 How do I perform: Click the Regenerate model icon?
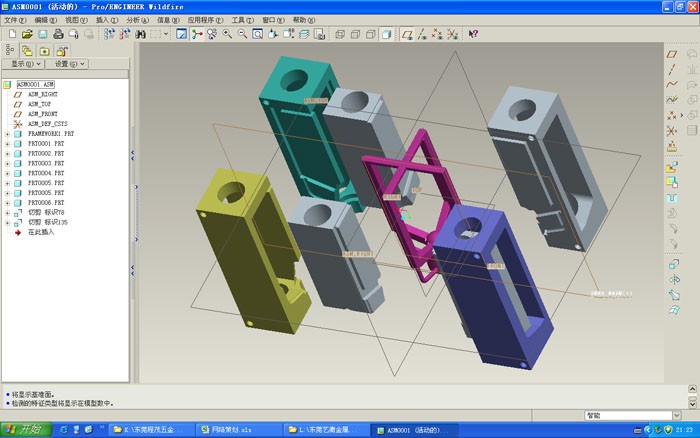coord(109,34)
